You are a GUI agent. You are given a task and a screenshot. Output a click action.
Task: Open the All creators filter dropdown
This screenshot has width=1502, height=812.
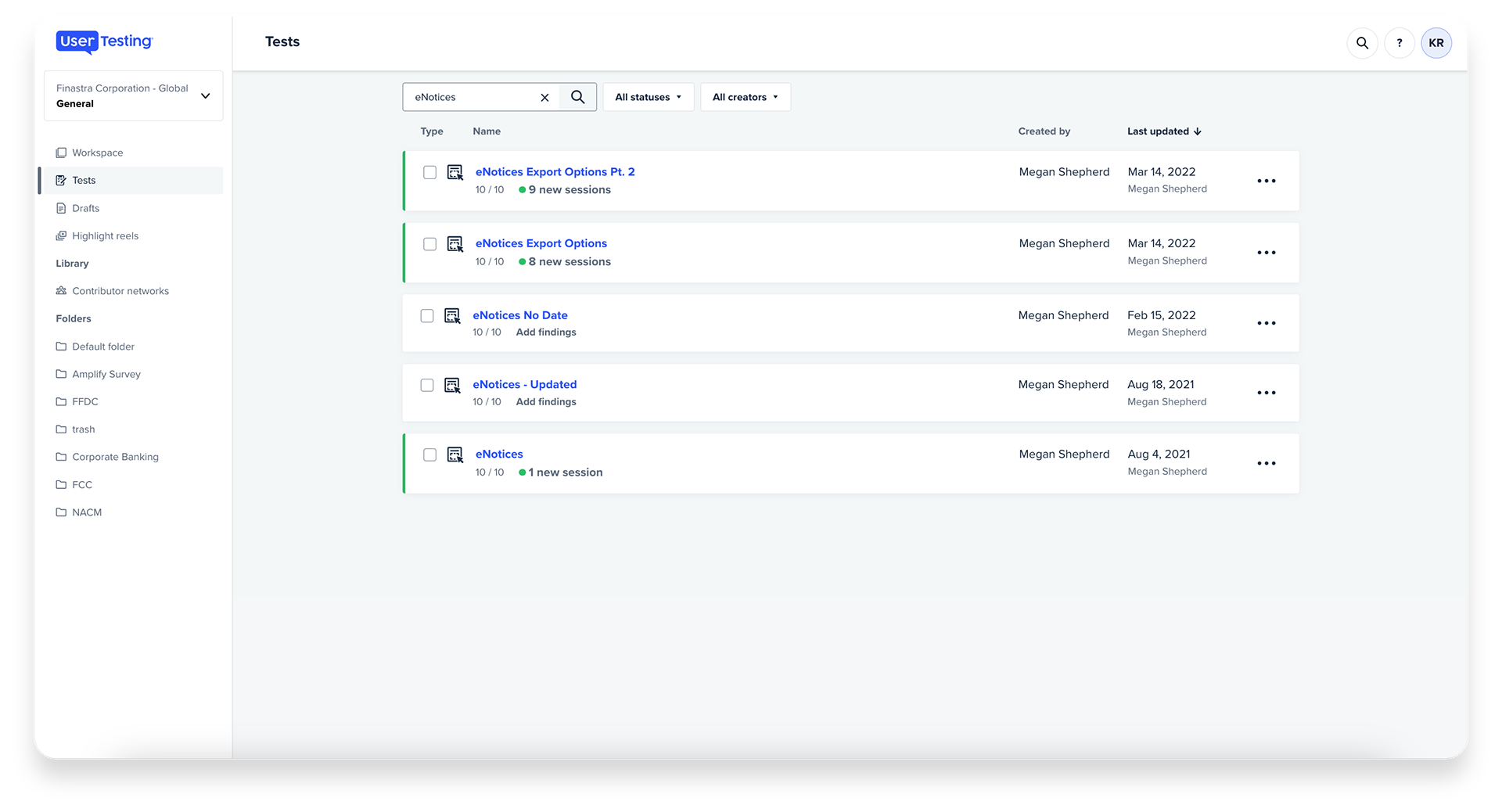pos(746,97)
